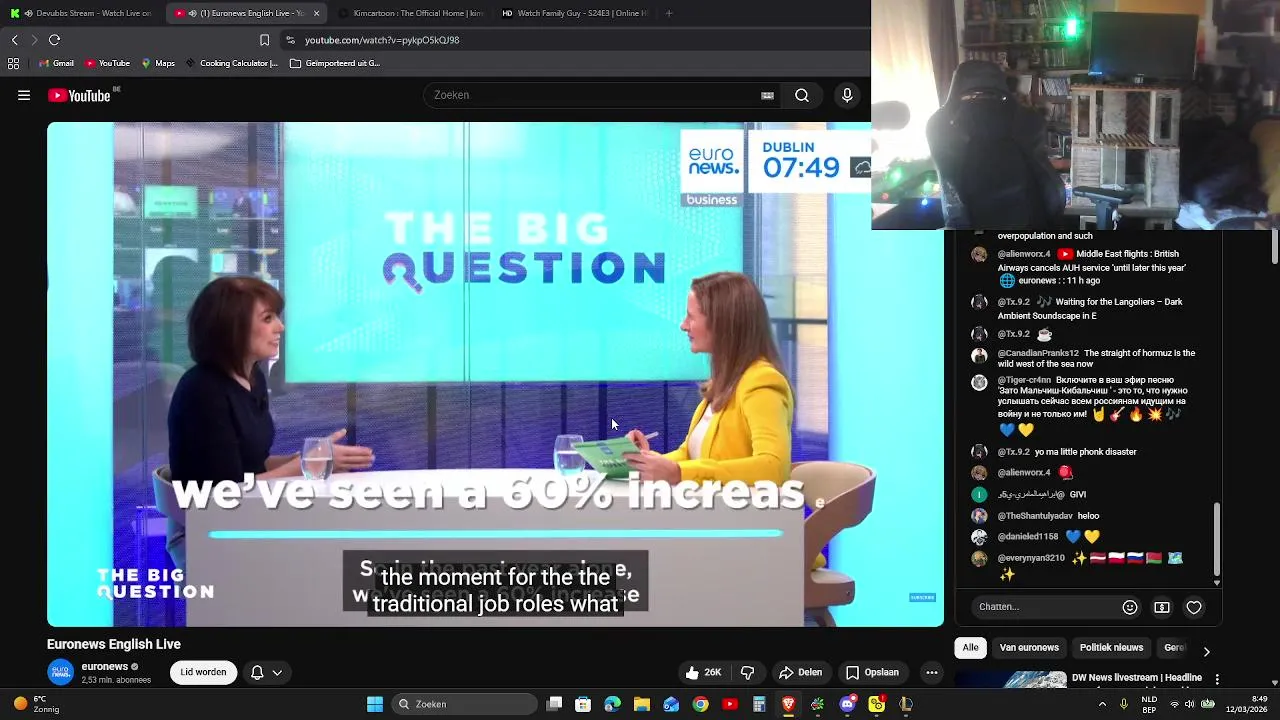Viewport: 1280px width, 720px height.
Task: Open Discord from the taskbar
Action: click(x=847, y=704)
